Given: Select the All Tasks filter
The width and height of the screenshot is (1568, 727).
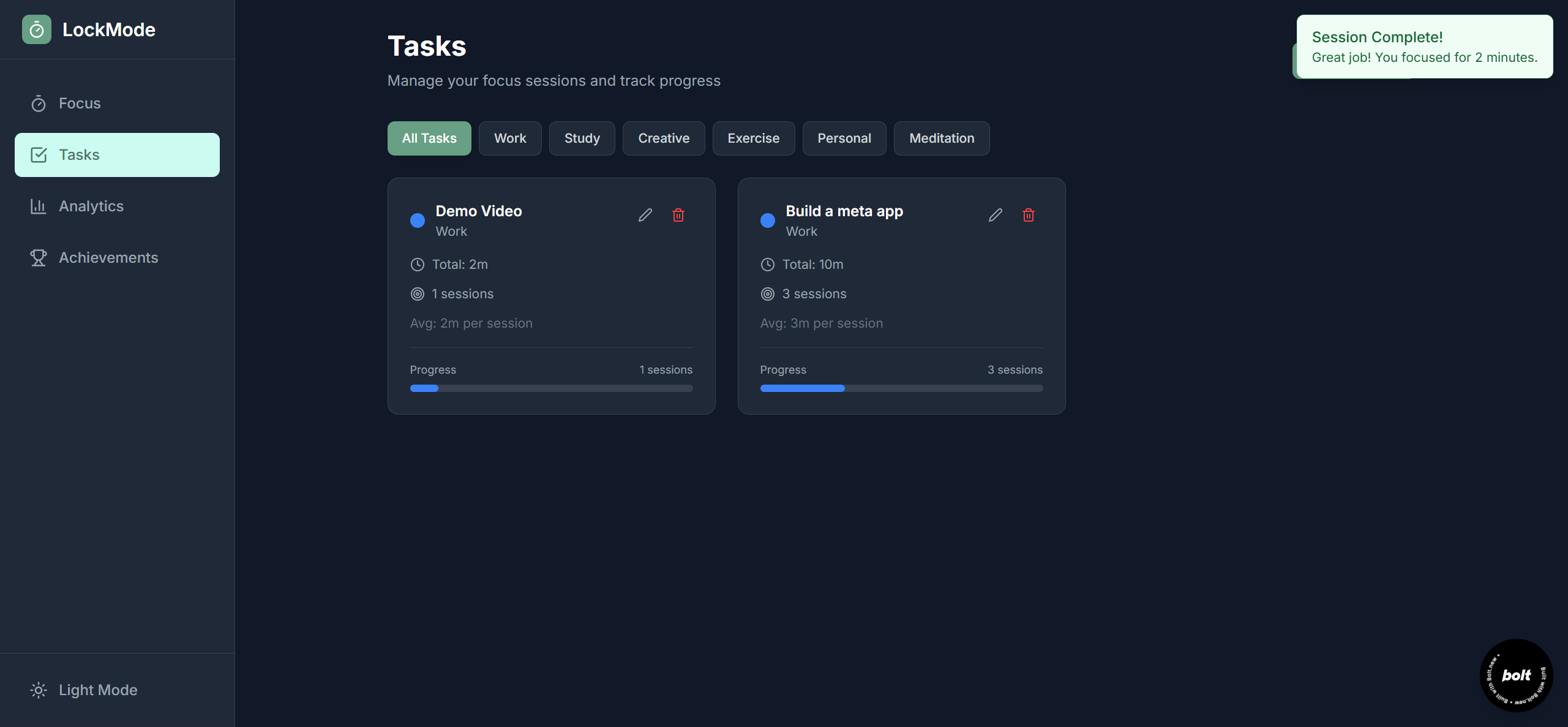Looking at the screenshot, I should (x=429, y=138).
